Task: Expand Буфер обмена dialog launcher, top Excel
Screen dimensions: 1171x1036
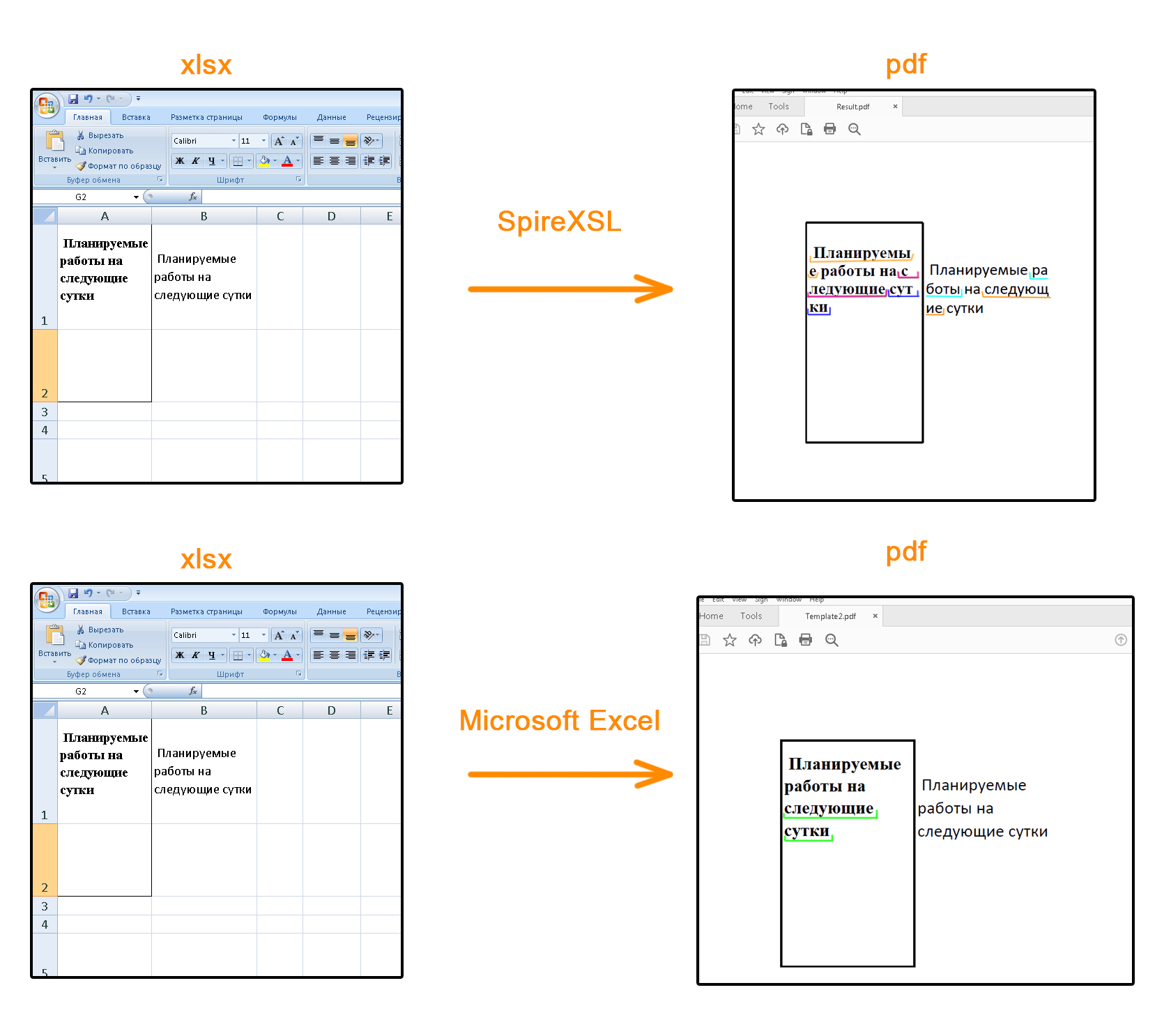Action: click(160, 180)
